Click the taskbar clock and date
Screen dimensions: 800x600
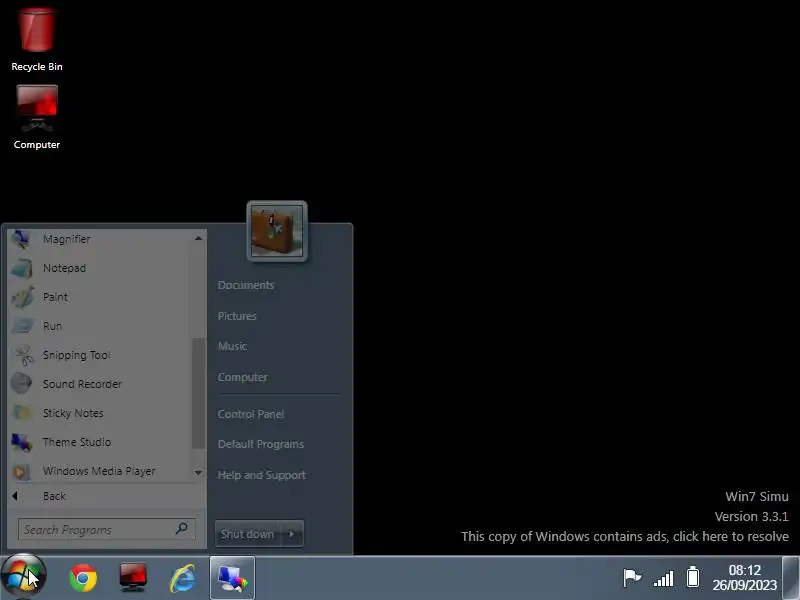(x=744, y=578)
